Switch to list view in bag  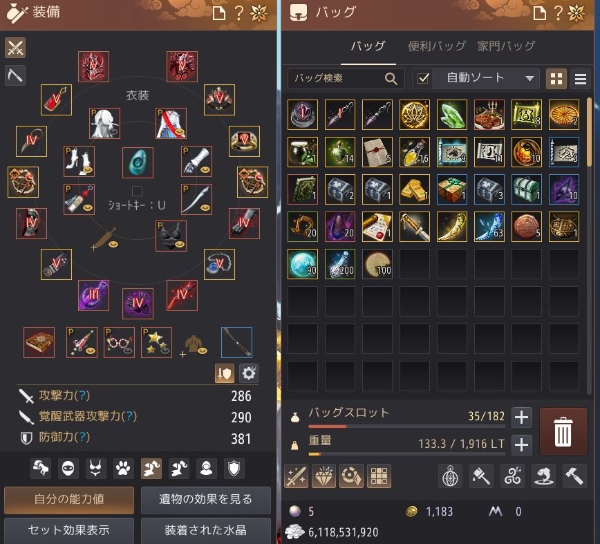coord(580,79)
